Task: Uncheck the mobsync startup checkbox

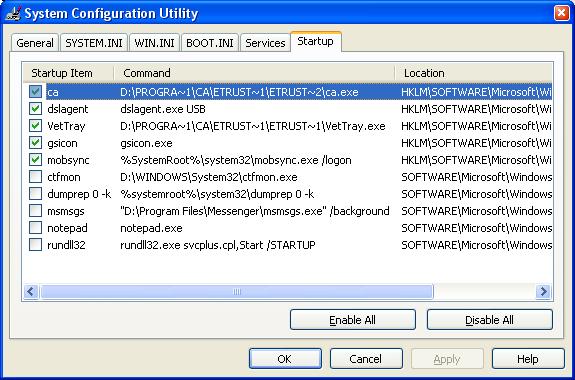Action: pos(36,160)
